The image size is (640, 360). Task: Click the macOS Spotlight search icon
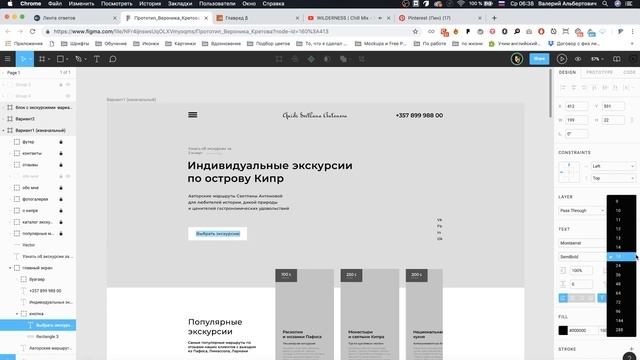pos(605,4)
